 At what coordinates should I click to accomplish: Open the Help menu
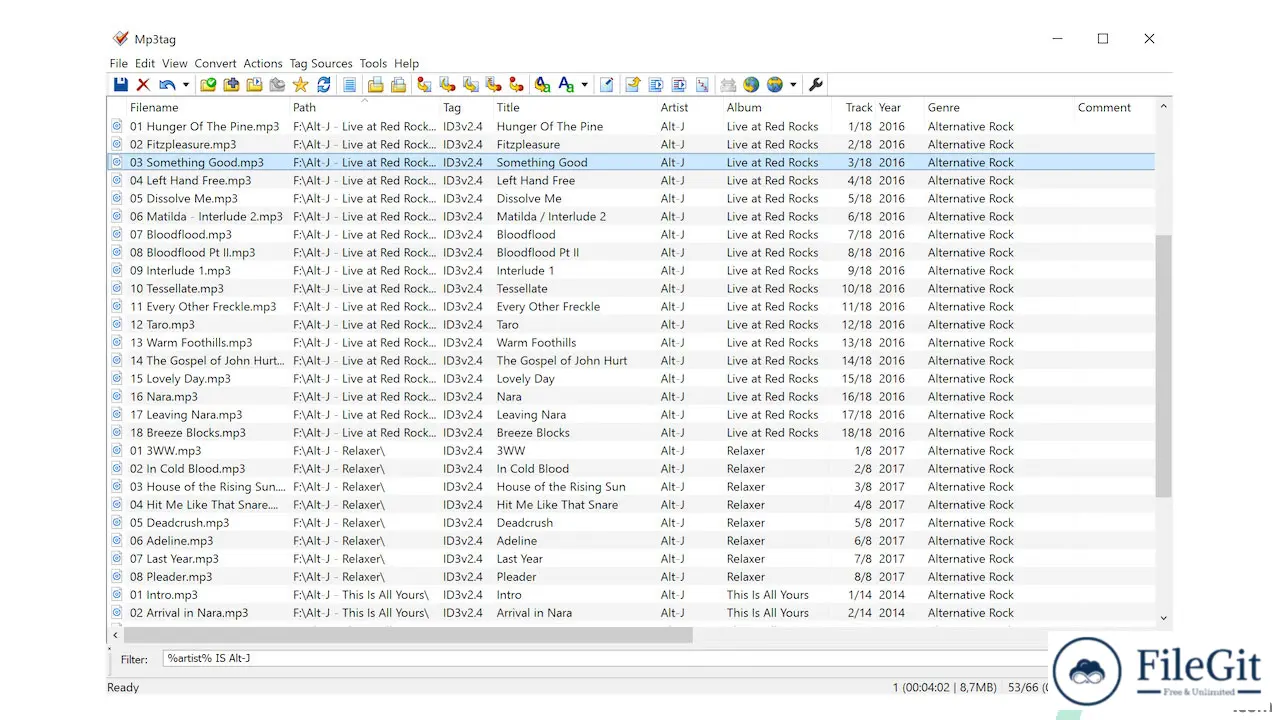pyautogui.click(x=406, y=63)
